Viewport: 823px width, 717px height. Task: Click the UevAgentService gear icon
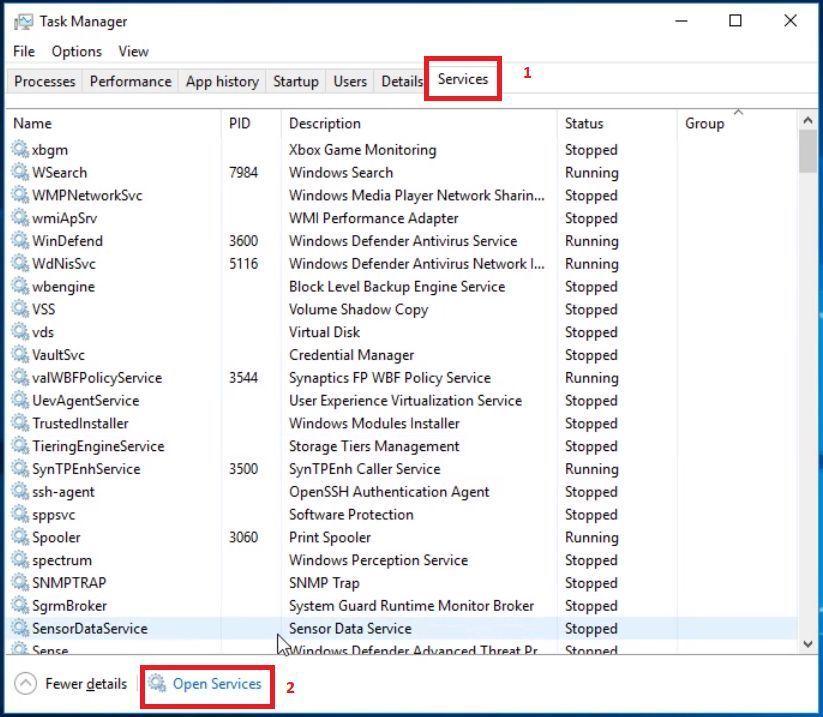pyautogui.click(x=20, y=400)
